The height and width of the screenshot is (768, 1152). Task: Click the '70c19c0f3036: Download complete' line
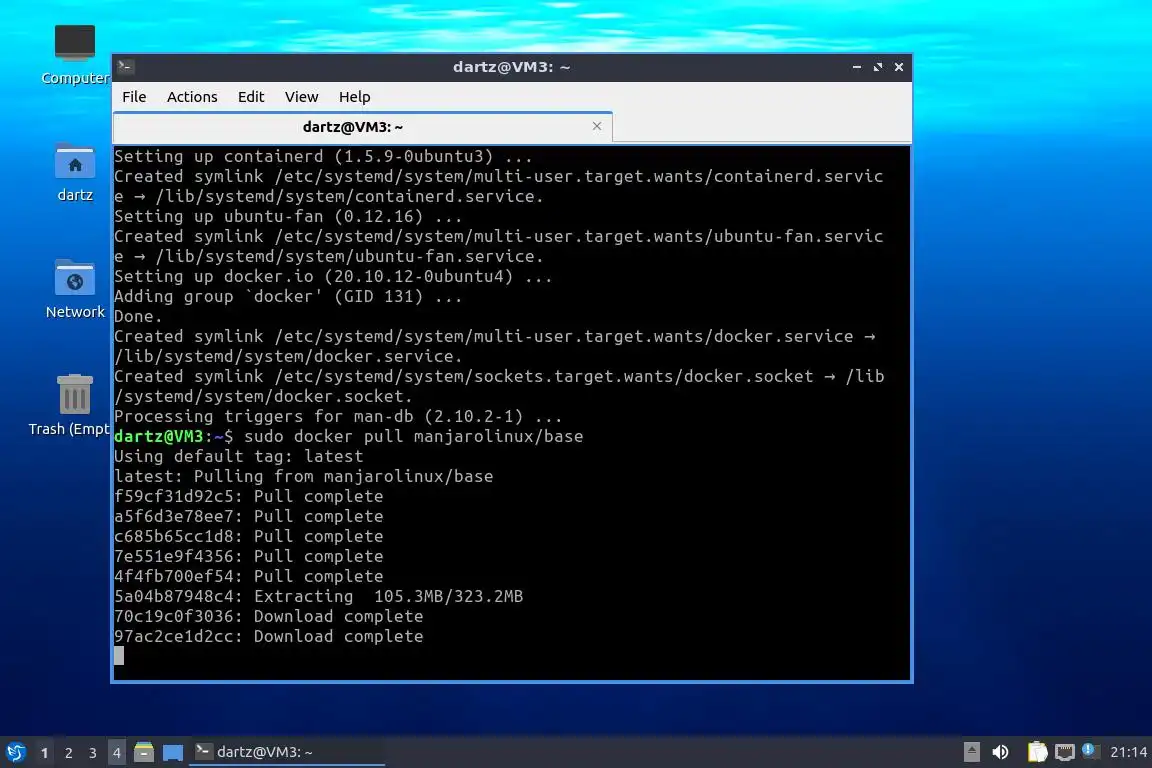268,616
